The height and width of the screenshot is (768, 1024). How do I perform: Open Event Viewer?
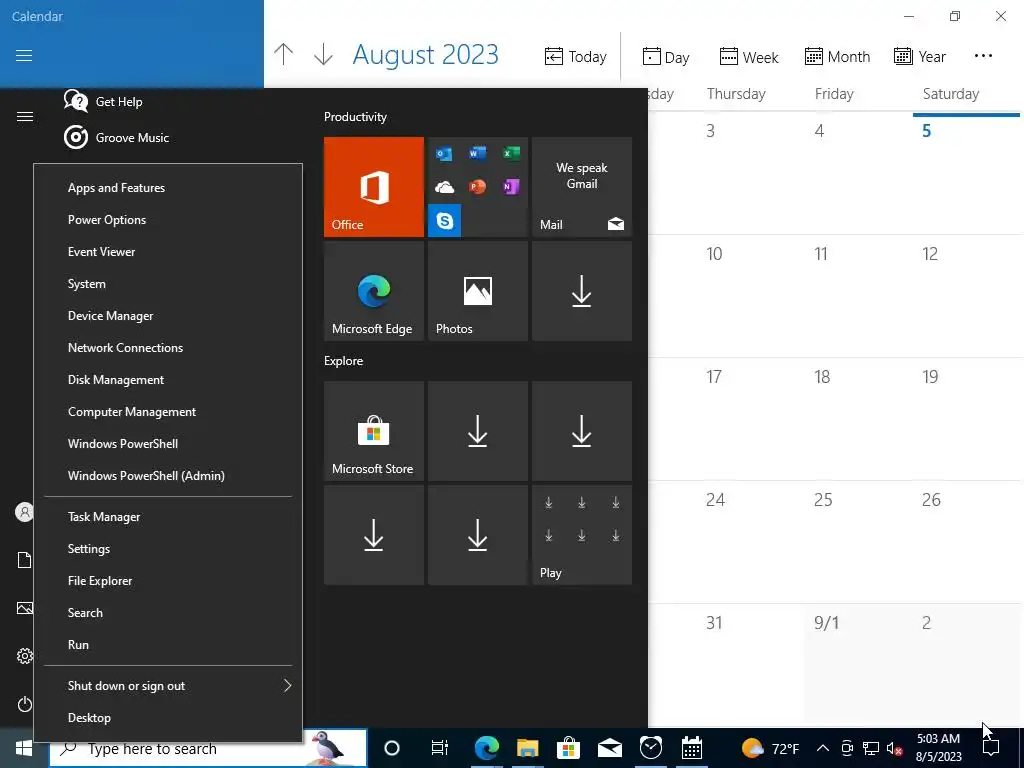[168, 252]
